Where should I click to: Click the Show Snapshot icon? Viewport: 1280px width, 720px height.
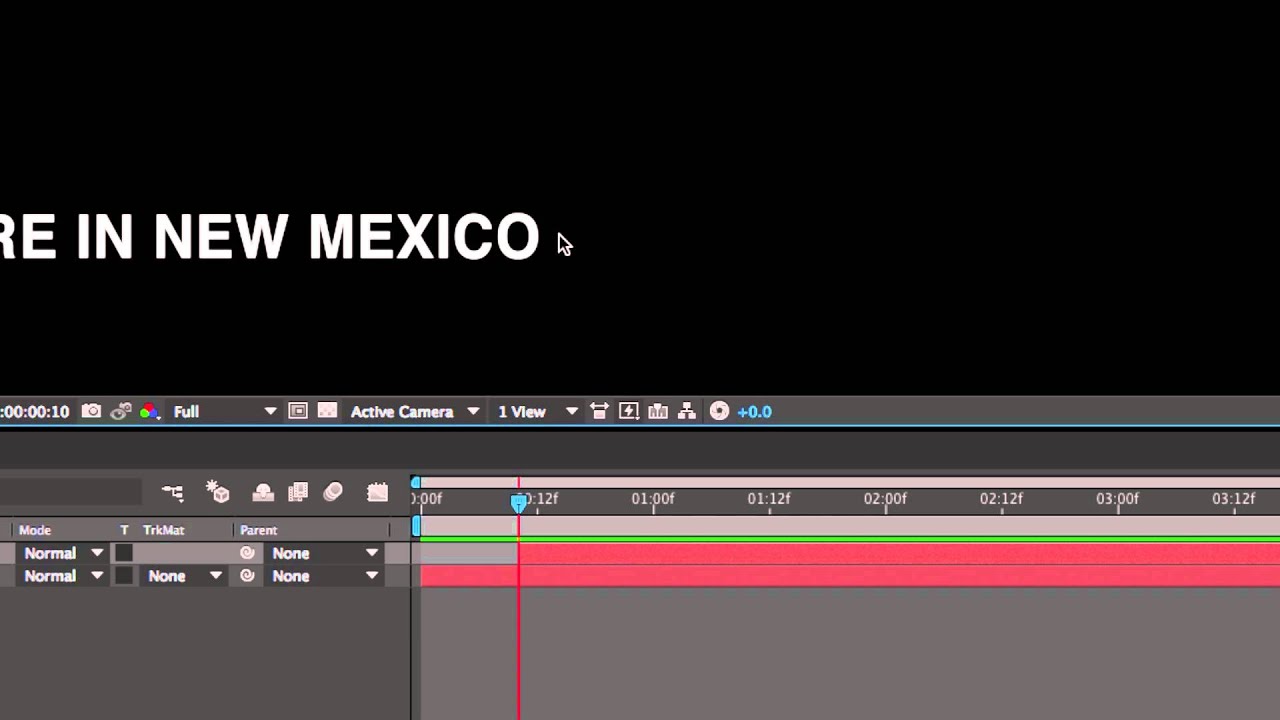pos(121,411)
